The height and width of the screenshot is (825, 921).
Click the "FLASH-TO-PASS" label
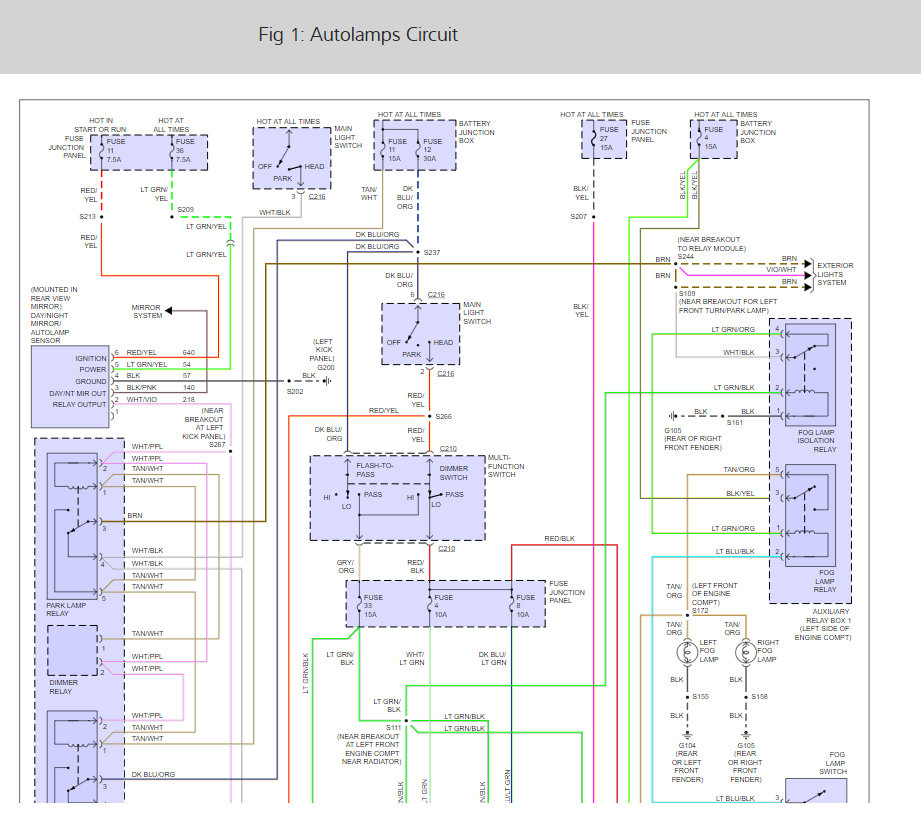pos(374,470)
